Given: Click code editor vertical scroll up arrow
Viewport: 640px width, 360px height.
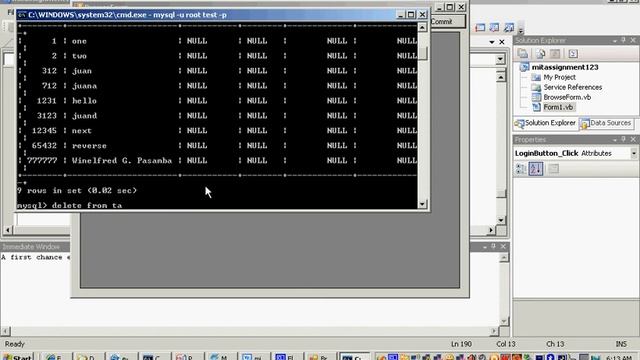Looking at the screenshot, I should (501, 77).
